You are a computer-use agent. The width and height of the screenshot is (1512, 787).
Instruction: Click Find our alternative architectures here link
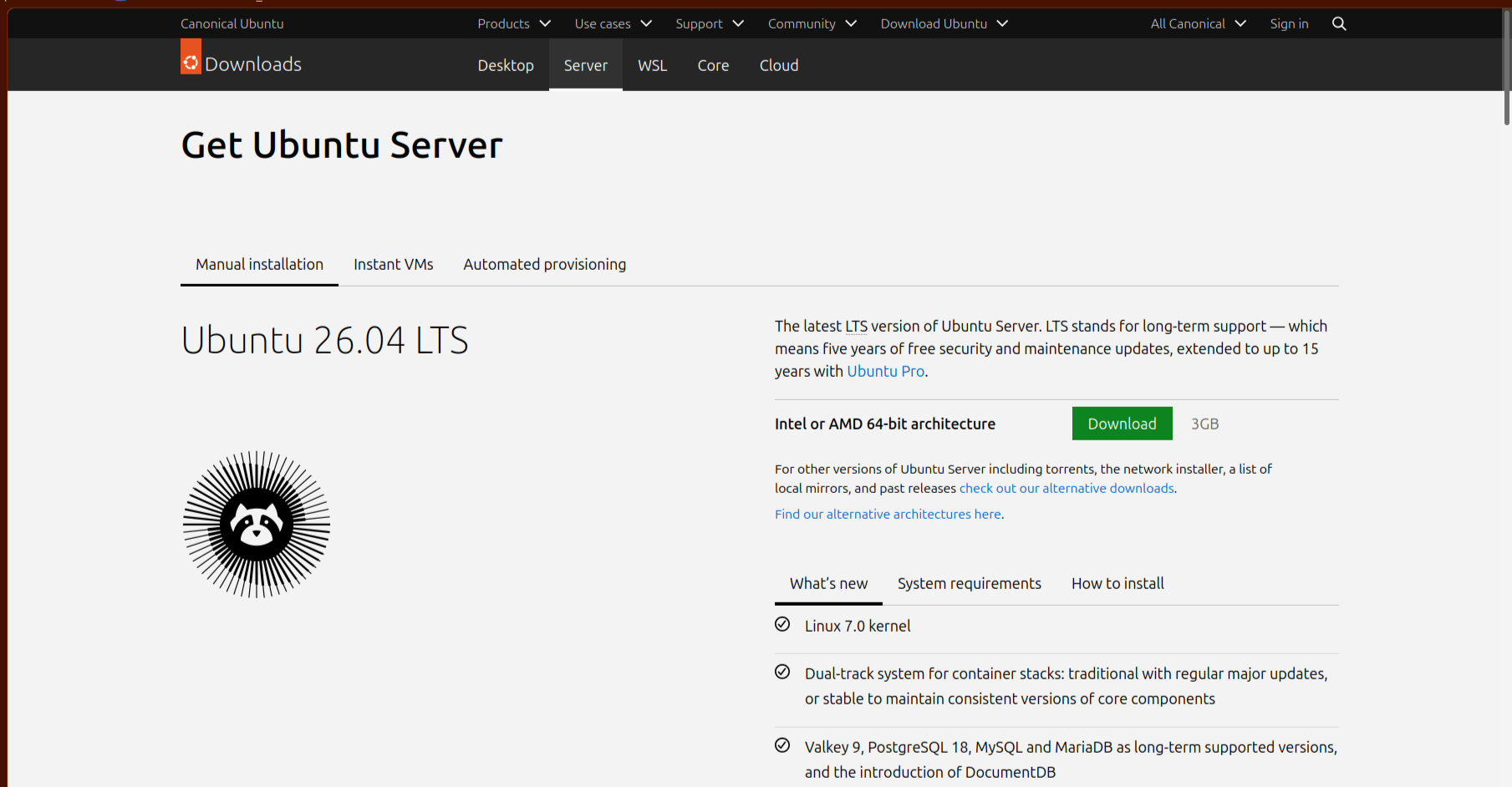pyautogui.click(x=888, y=514)
